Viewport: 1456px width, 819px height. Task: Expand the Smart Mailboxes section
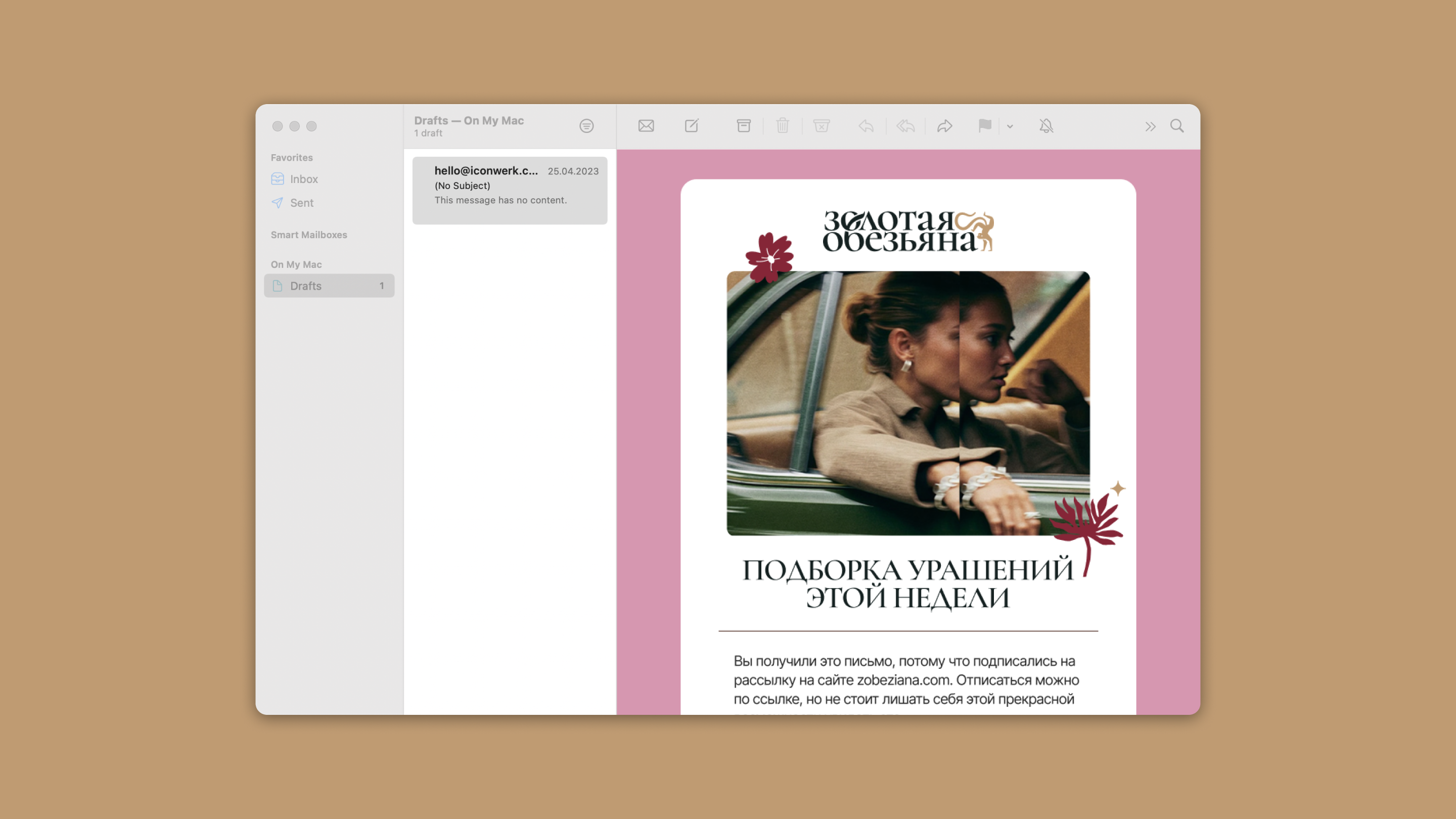[308, 235]
